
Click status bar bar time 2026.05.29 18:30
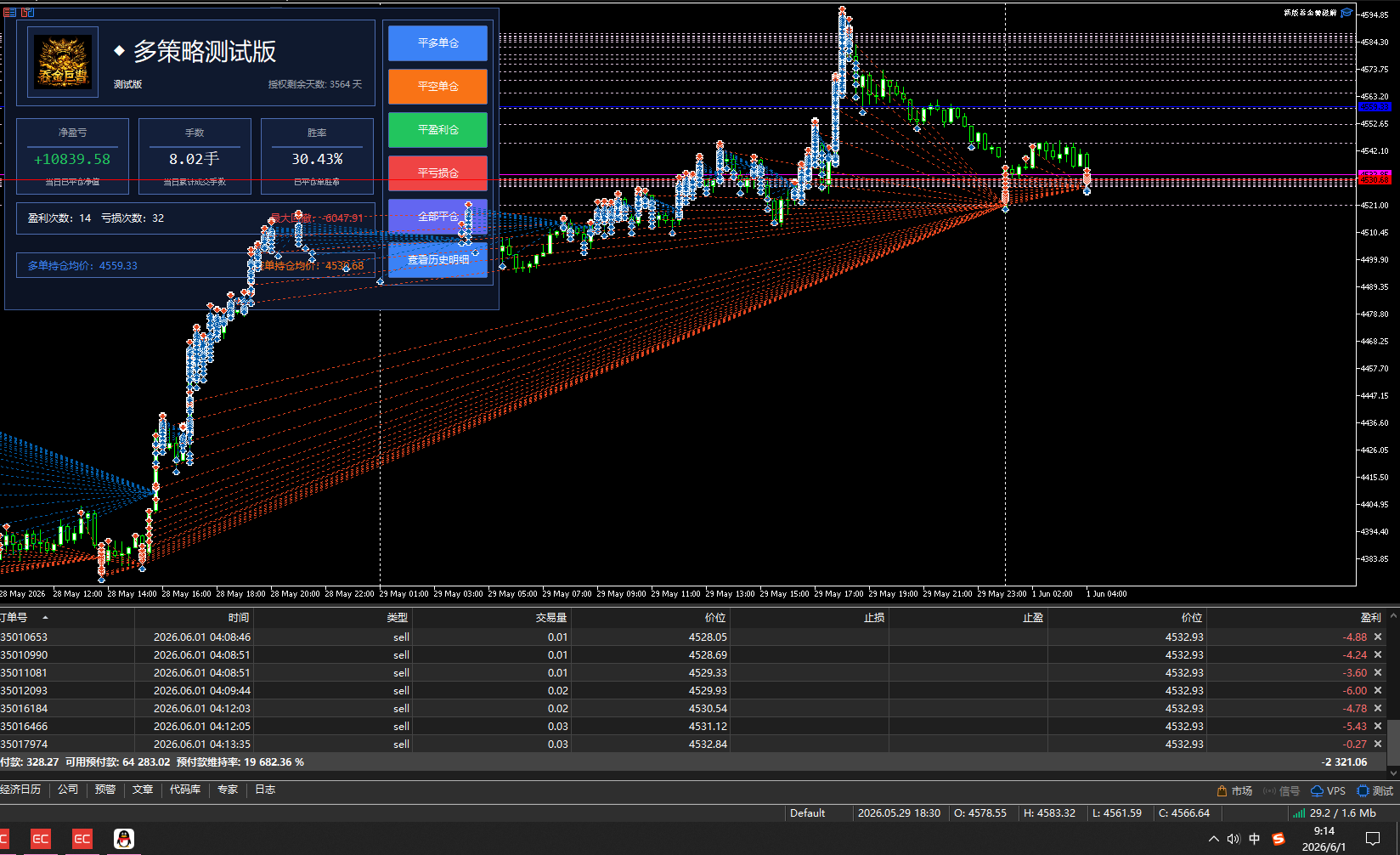(x=899, y=813)
